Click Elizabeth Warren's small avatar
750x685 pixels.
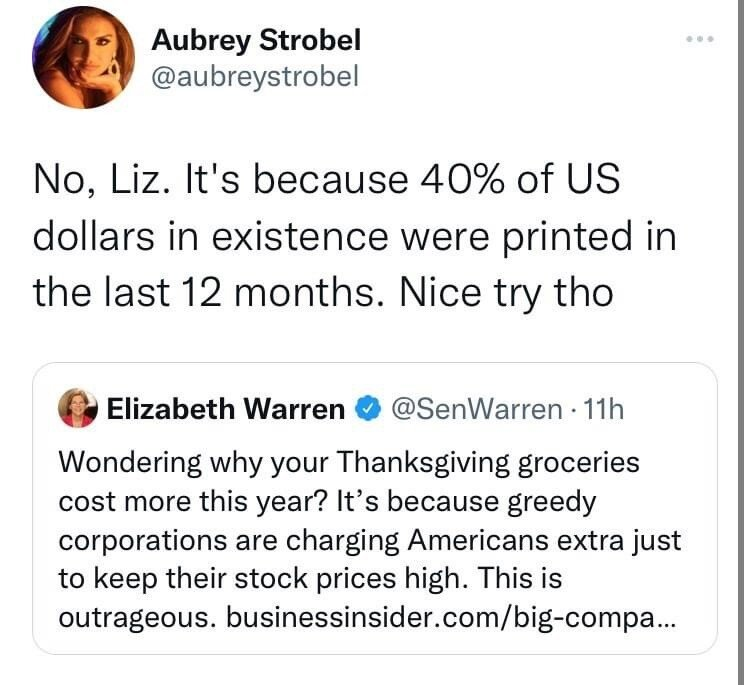click(x=78, y=408)
